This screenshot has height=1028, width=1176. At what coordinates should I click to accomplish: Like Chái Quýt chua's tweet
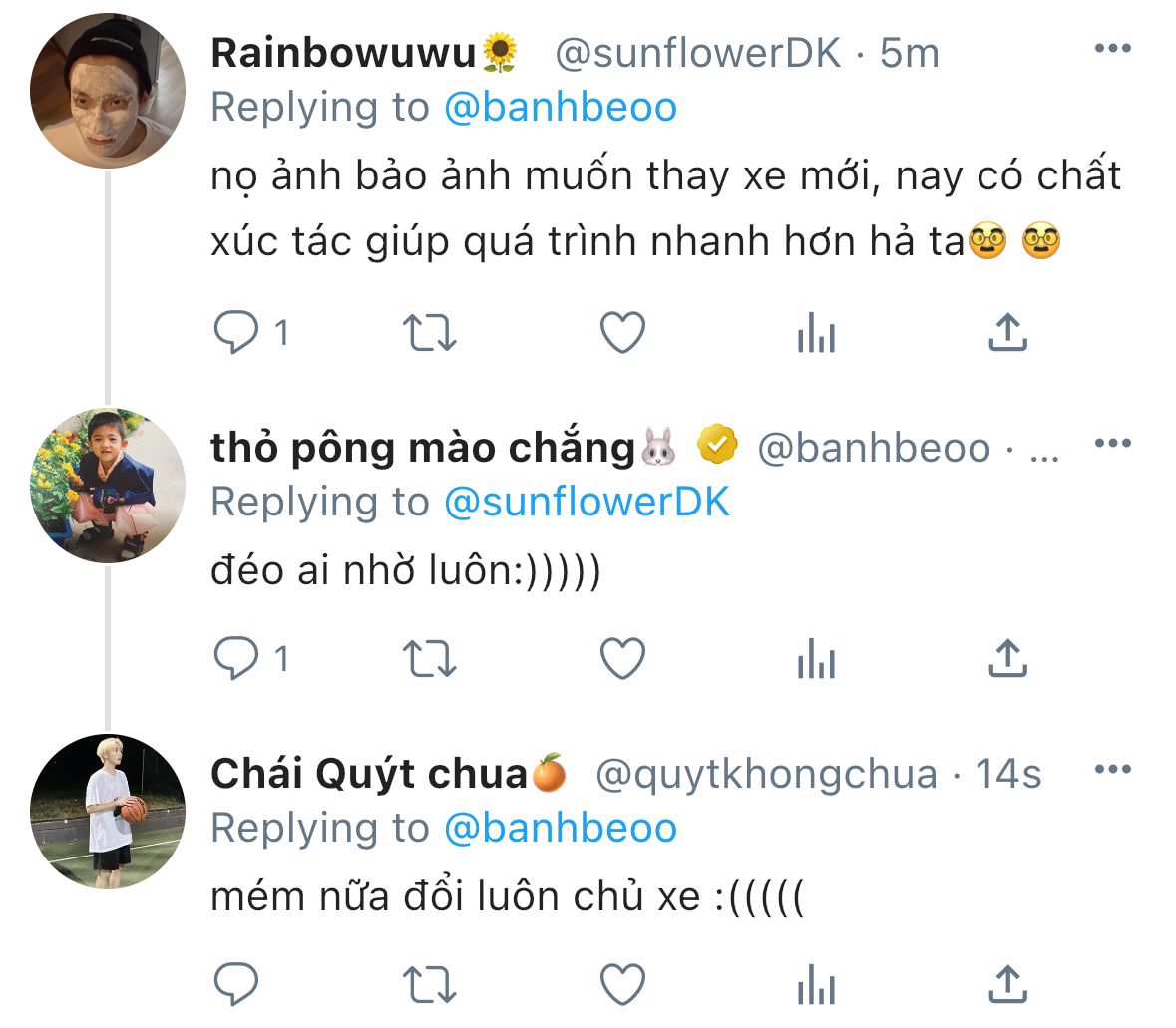623,985
